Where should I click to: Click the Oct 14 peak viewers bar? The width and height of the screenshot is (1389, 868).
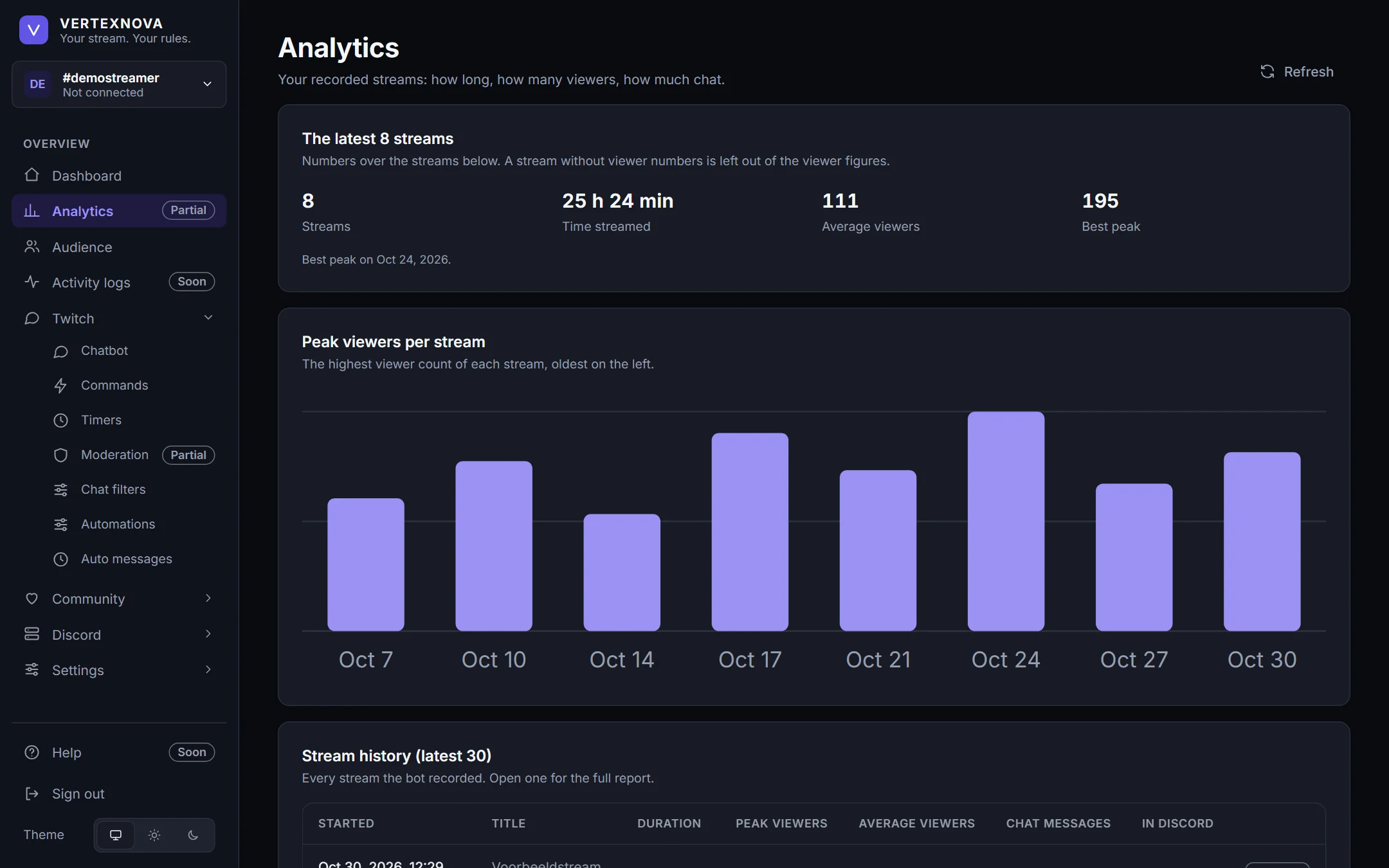click(622, 572)
